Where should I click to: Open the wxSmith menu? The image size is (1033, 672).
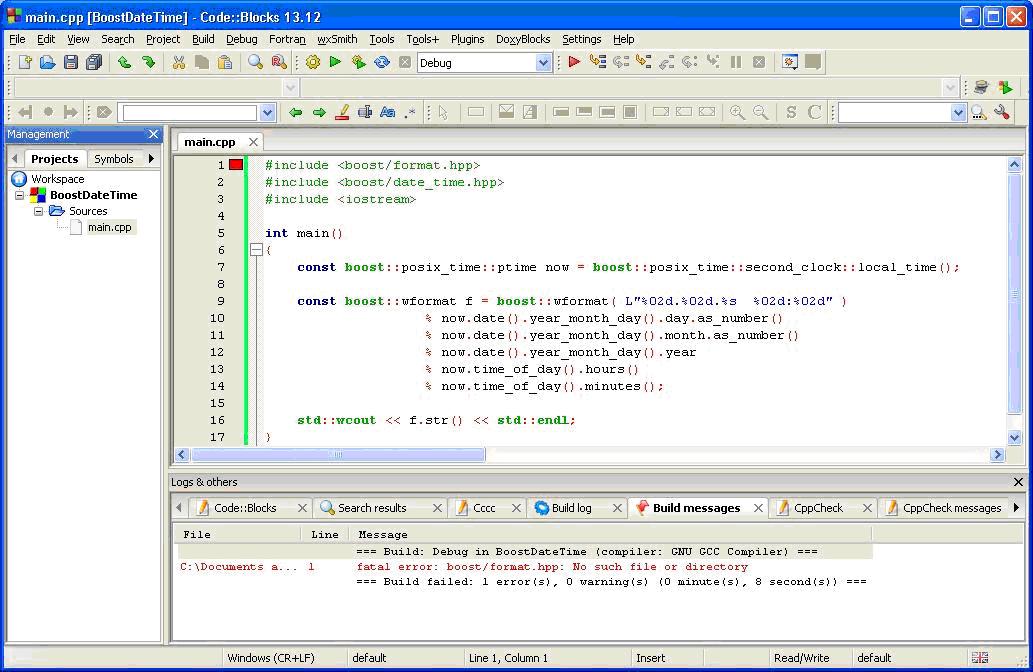[x=337, y=40]
